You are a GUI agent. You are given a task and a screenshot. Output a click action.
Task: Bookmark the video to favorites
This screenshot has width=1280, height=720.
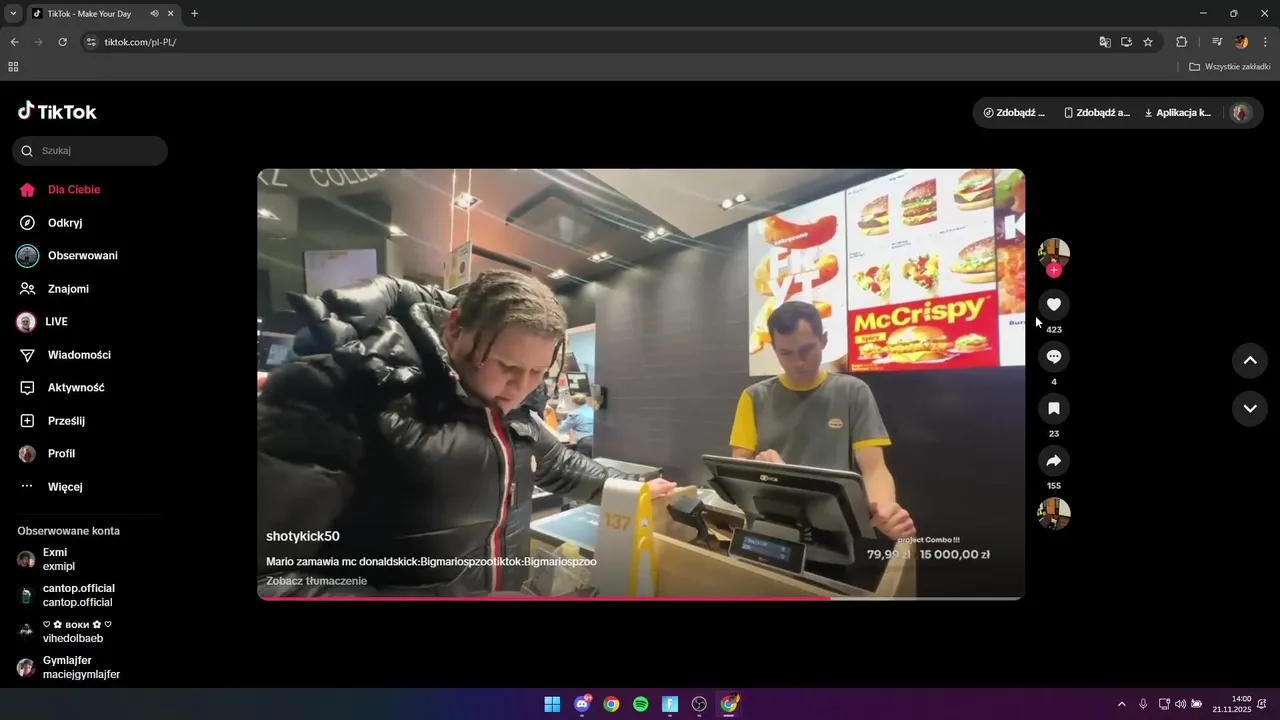tap(1054, 408)
